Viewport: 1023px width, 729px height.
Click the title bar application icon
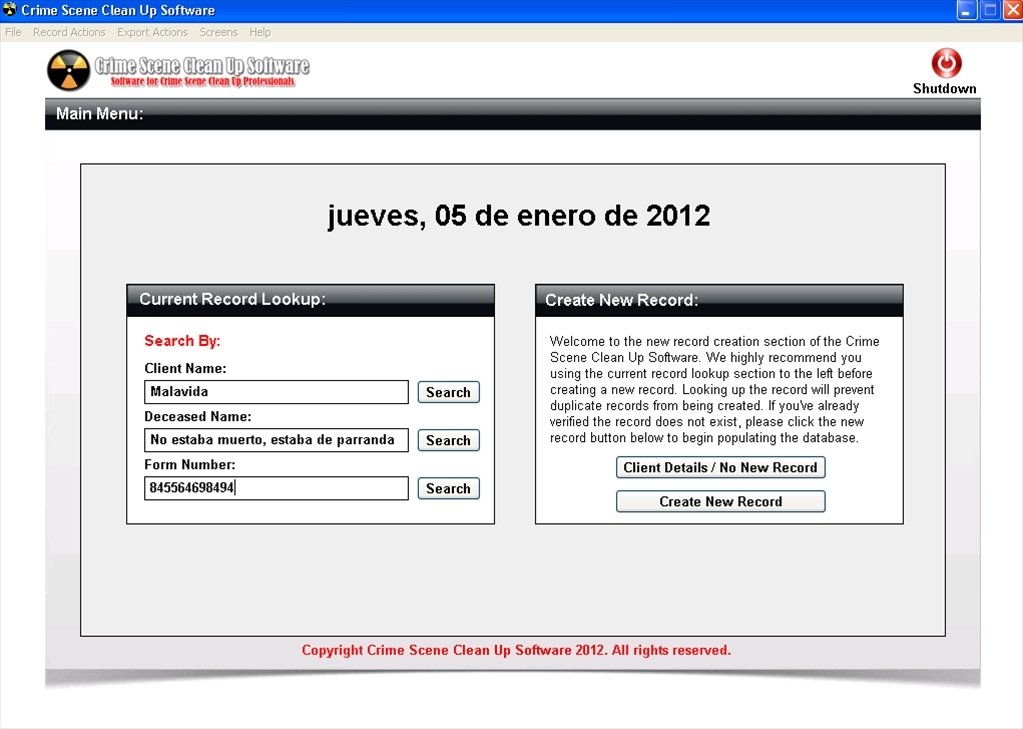pyautogui.click(x=10, y=10)
